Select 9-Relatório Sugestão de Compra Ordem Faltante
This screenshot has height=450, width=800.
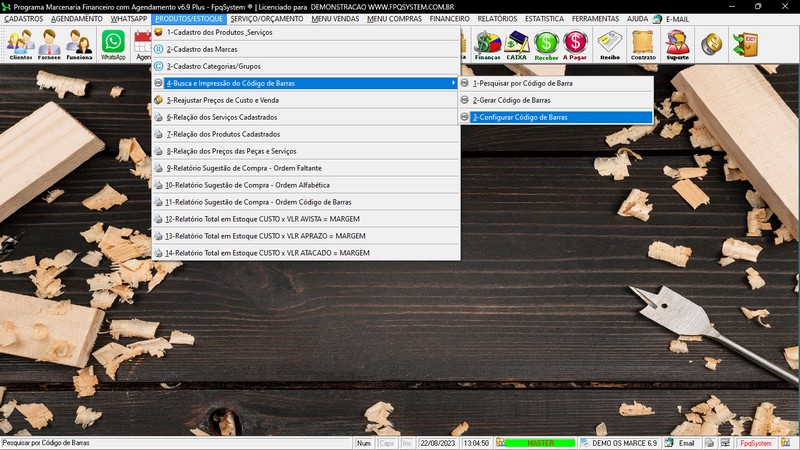click(x=306, y=168)
